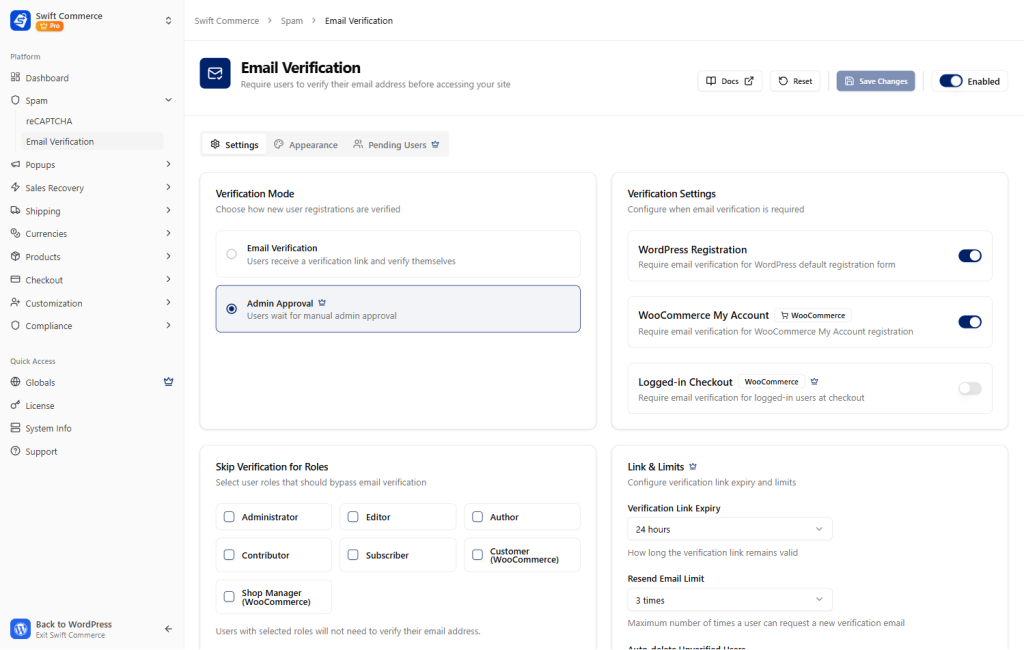Click the Products box icon
The image size is (1024, 650).
pyautogui.click(x=15, y=256)
